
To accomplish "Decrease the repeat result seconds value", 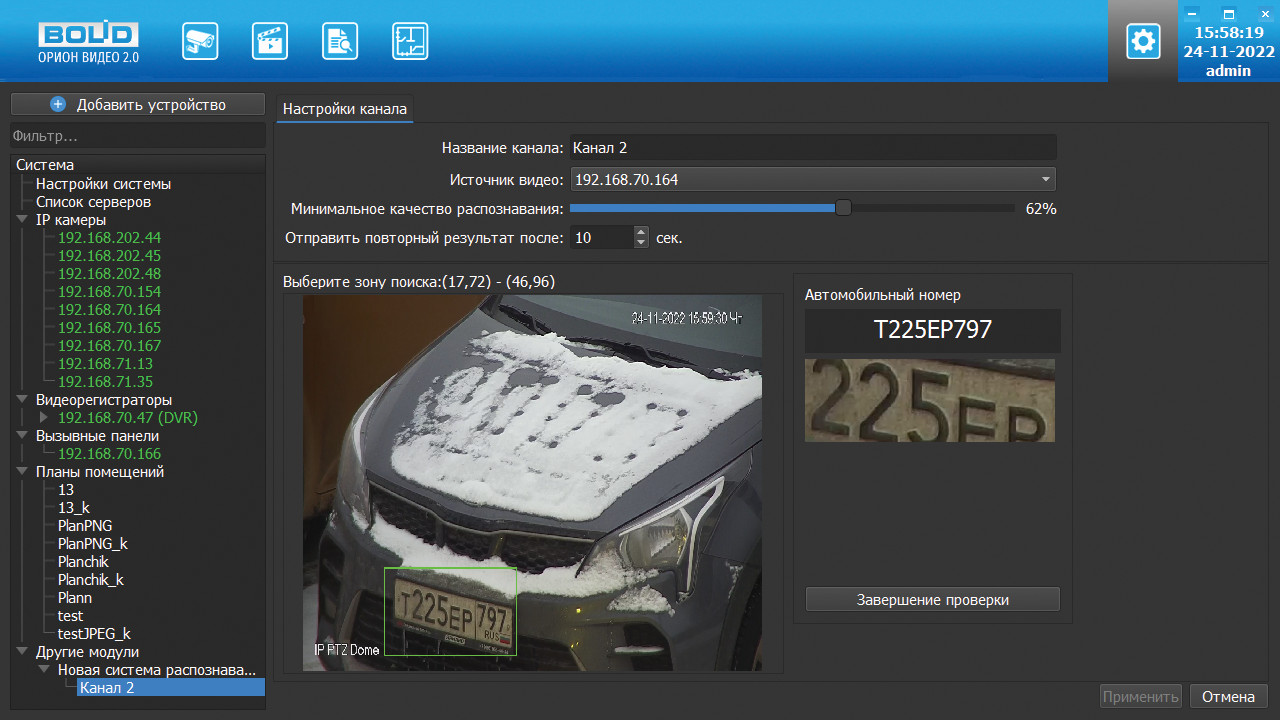I will (642, 243).
